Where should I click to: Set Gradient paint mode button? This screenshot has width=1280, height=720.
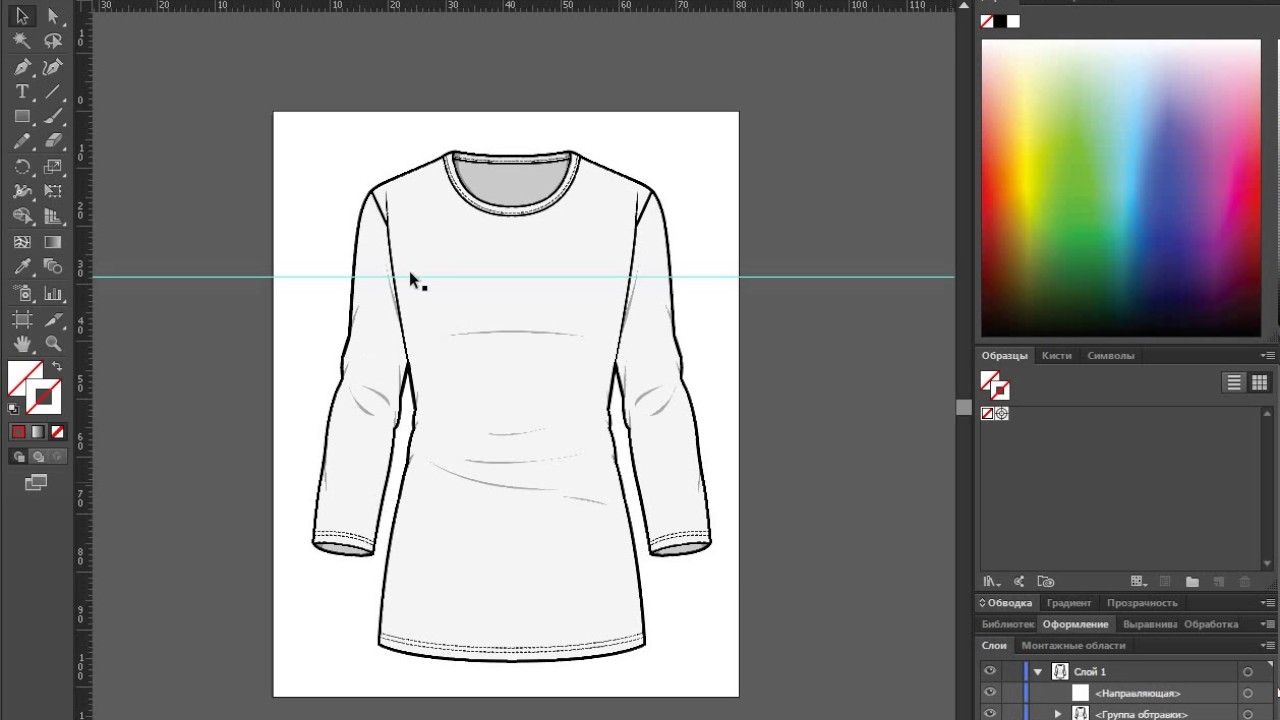pyautogui.click(x=37, y=432)
